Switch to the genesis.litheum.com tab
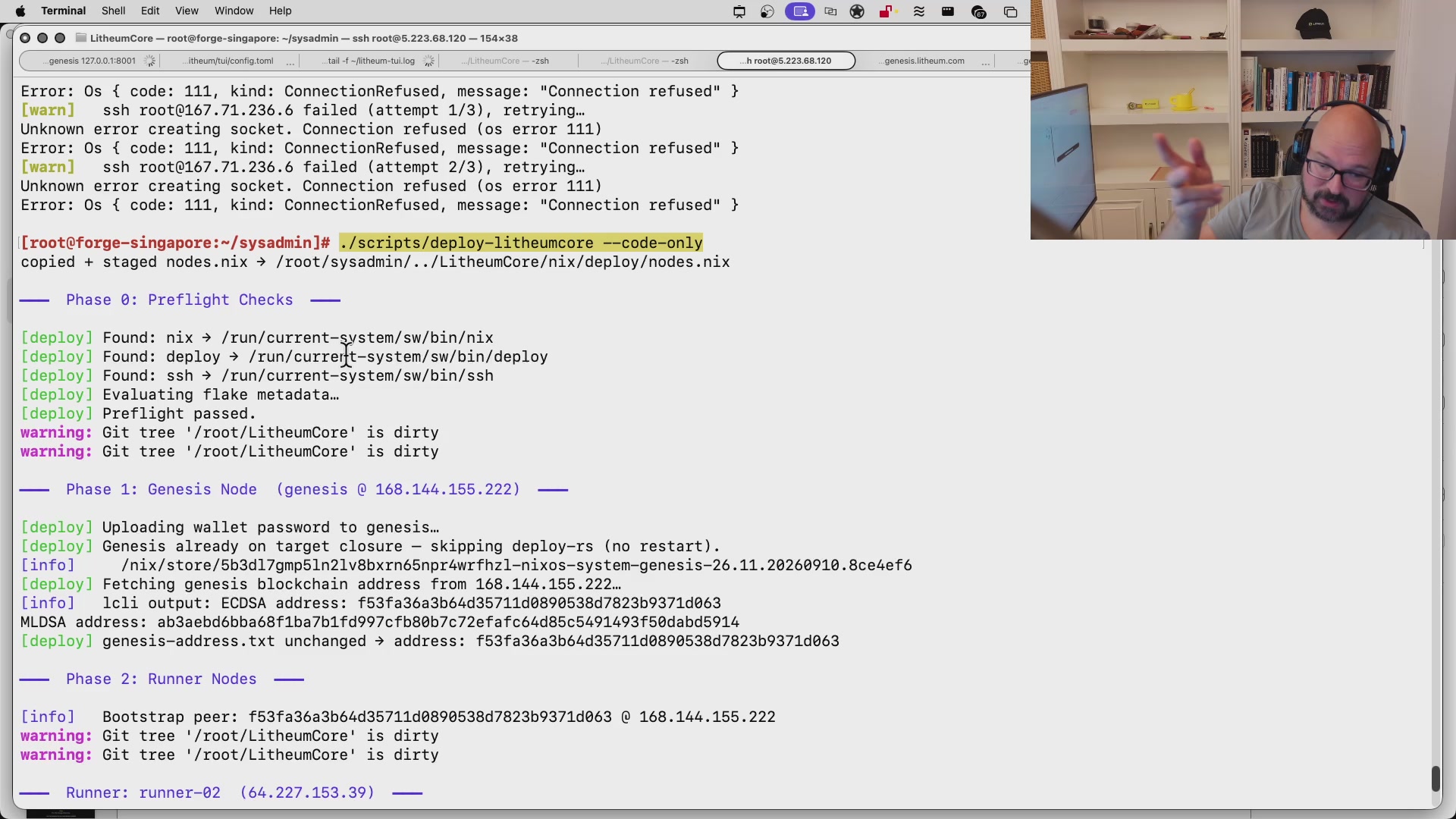 pos(924,61)
